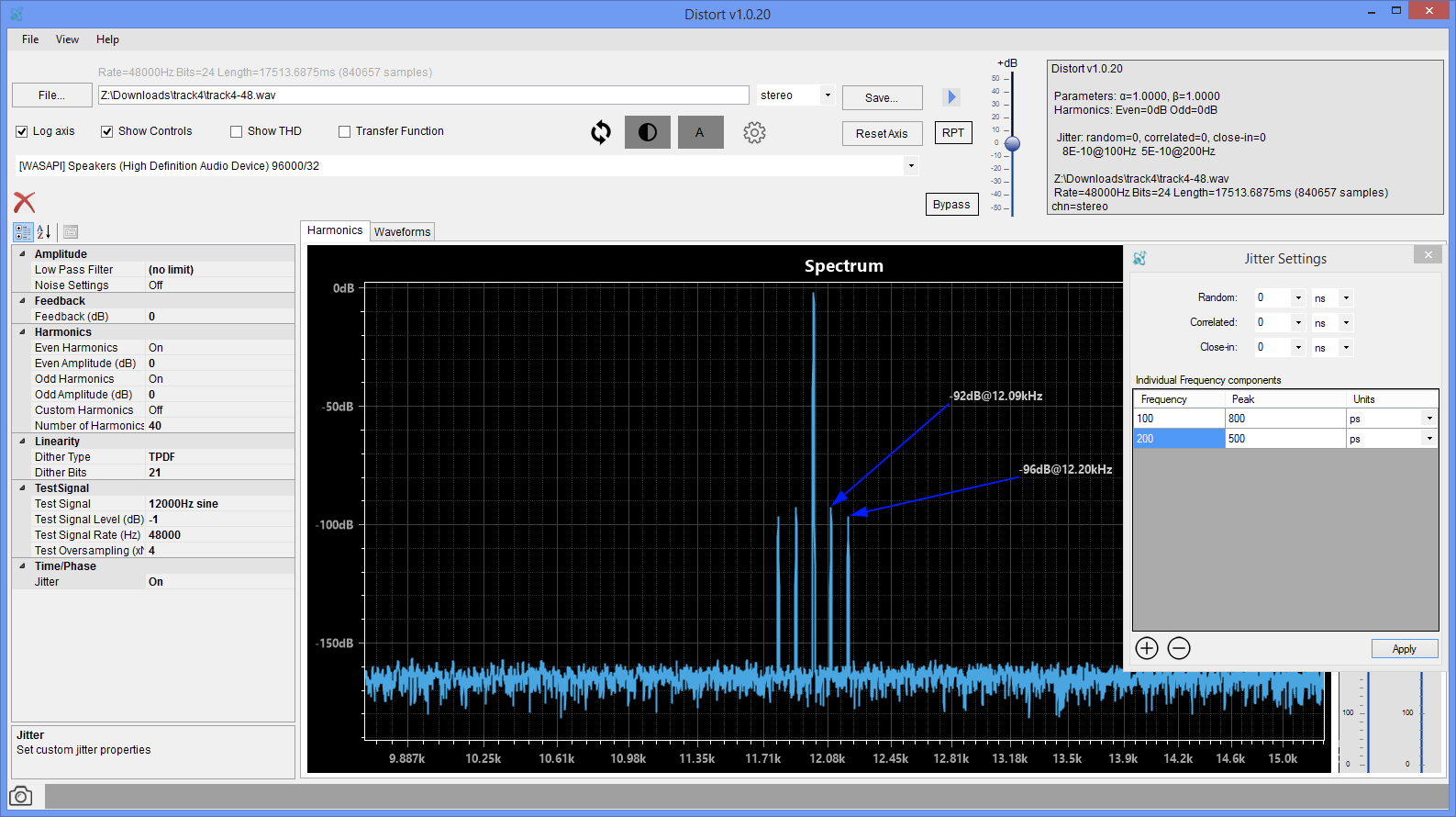The height and width of the screenshot is (817, 1456).
Task: Click the +dB gain slider knob
Action: click(1012, 144)
